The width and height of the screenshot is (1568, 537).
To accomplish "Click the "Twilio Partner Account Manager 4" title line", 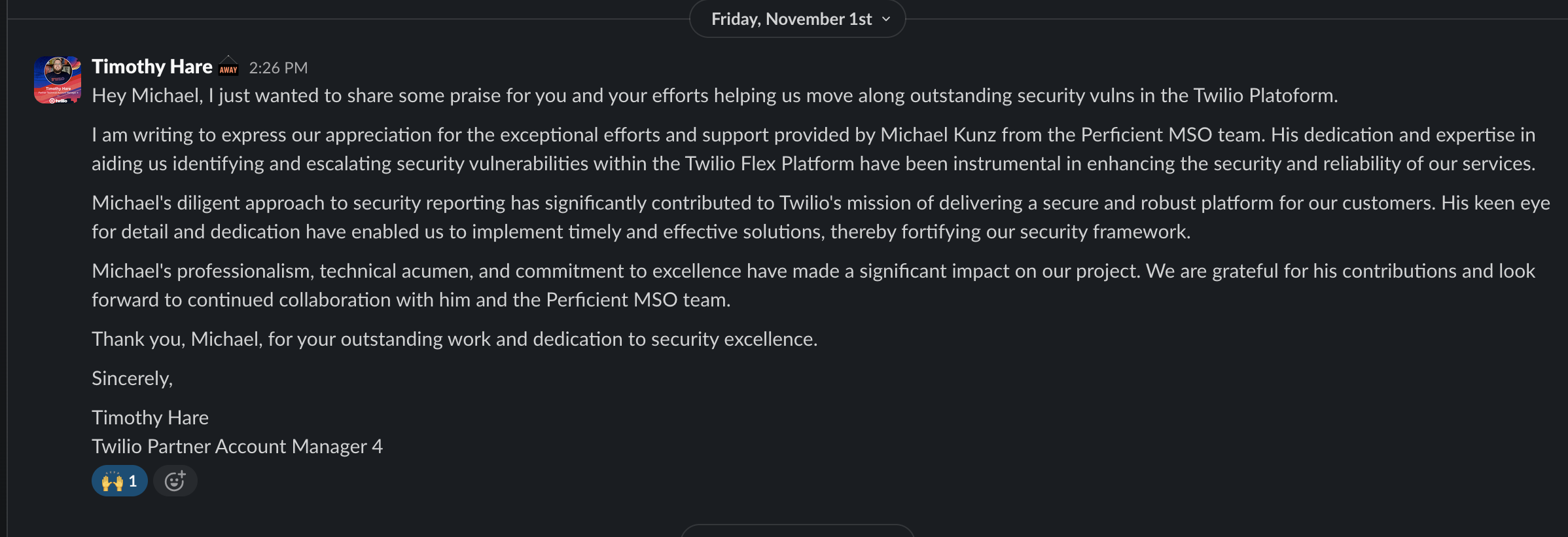I will coord(237,447).
